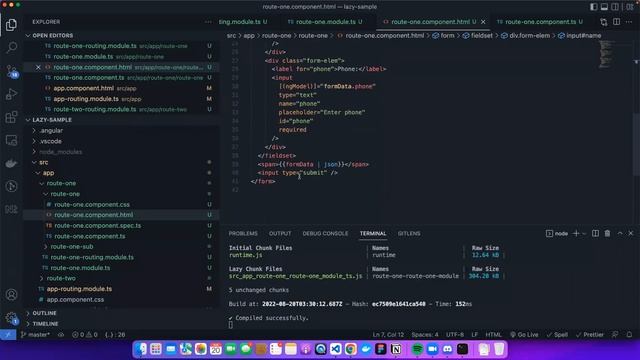Open Explorer more actions ellipsis
The height and width of the screenshot is (360, 640).
tap(209, 22)
